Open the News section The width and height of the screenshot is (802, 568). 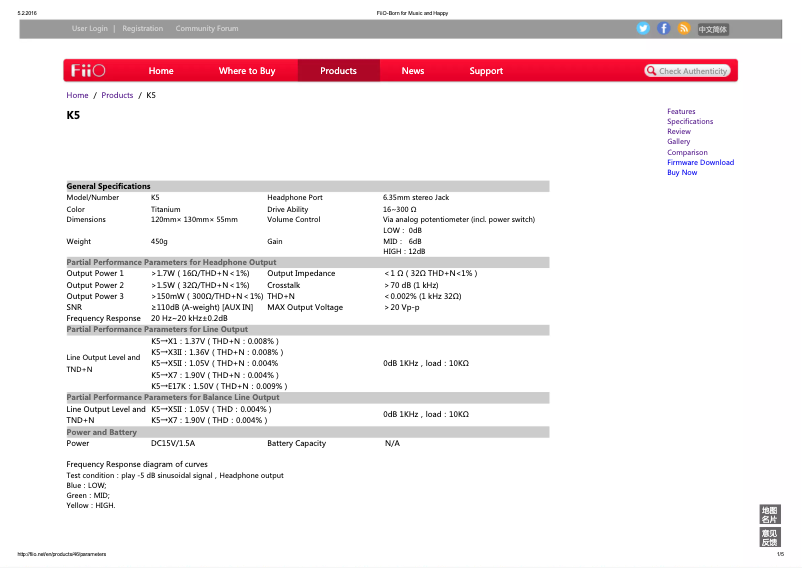(413, 71)
